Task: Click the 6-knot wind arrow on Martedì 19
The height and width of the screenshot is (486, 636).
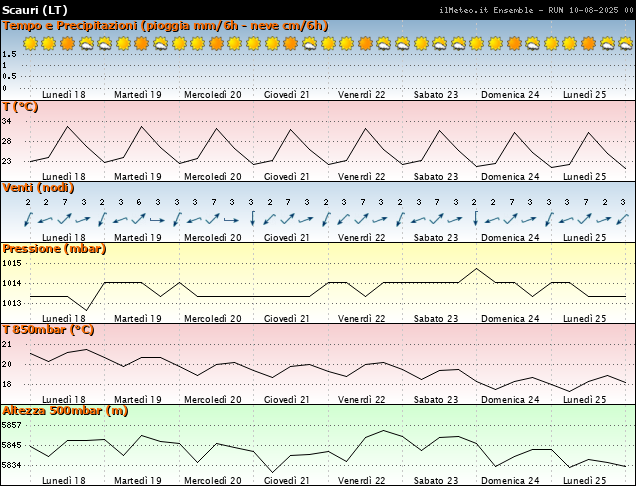Action: [139, 219]
